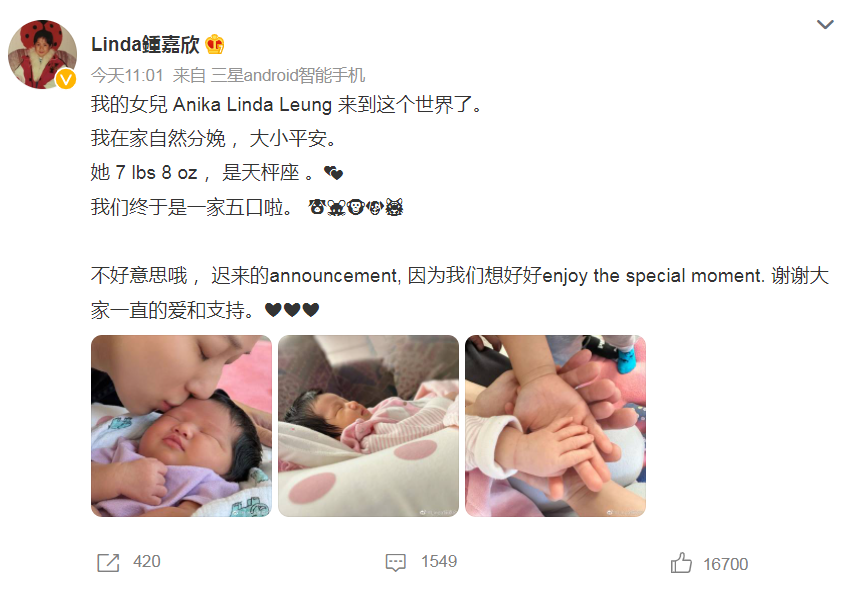Open photo of mother kissing baby
Screen dimensions: 843x590
click(x=181, y=426)
